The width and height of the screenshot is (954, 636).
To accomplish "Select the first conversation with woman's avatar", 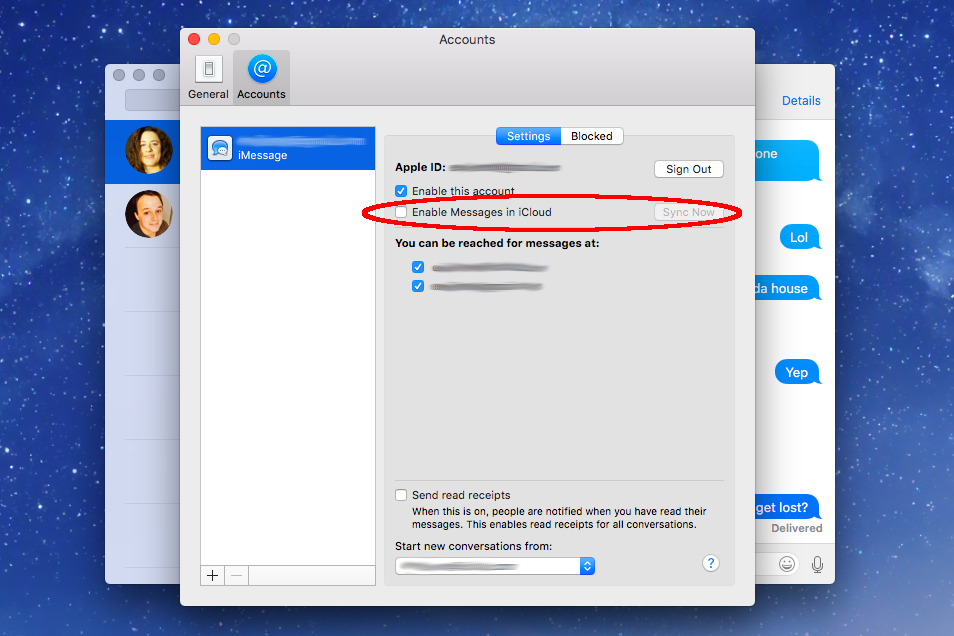I will 142,151.
